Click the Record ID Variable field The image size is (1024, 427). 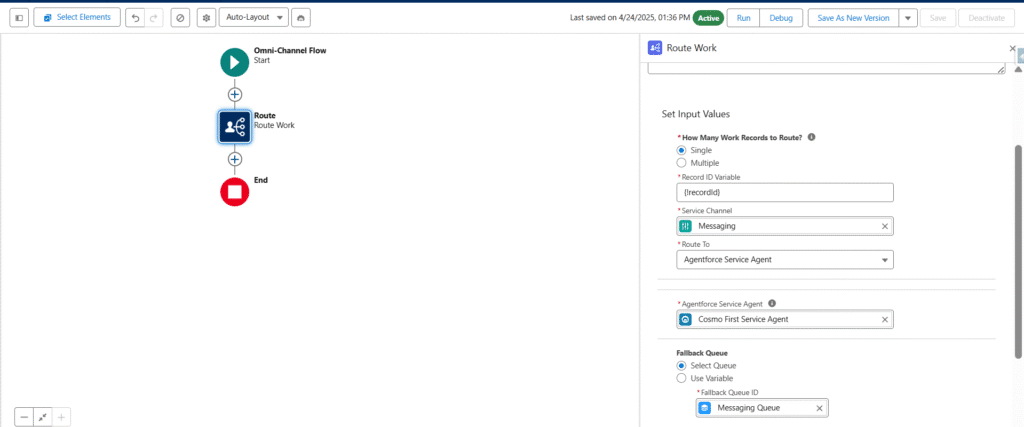coord(785,193)
